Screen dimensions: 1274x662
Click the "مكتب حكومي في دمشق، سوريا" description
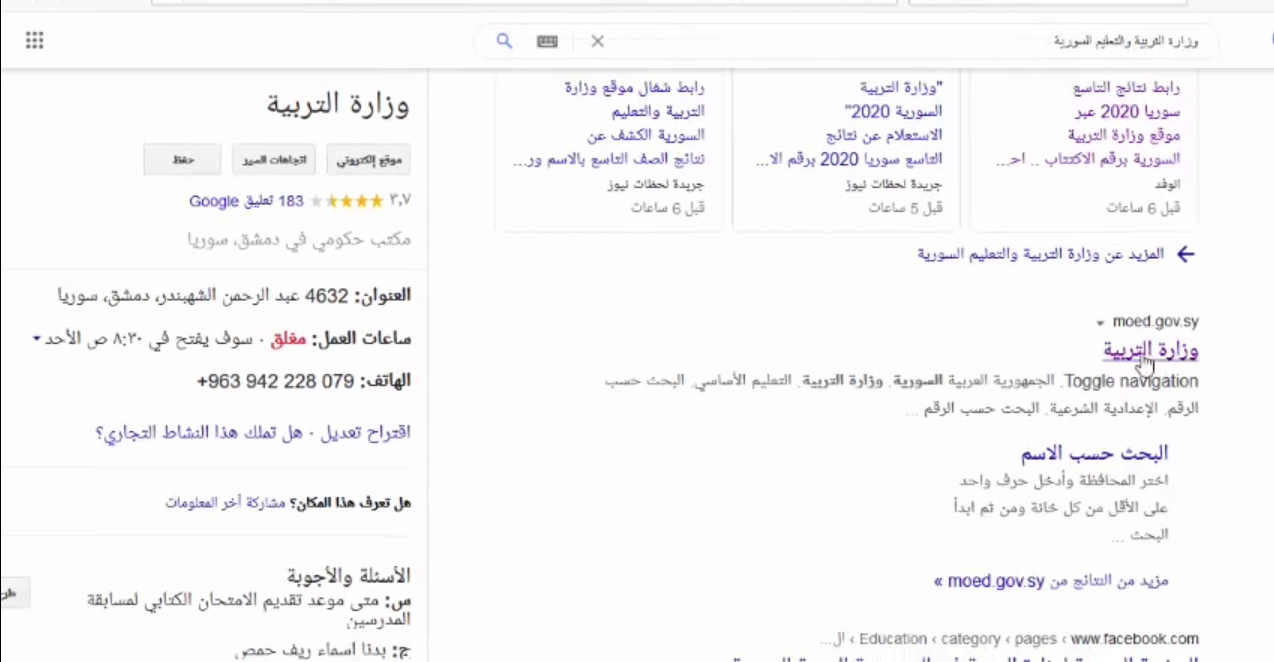(299, 240)
